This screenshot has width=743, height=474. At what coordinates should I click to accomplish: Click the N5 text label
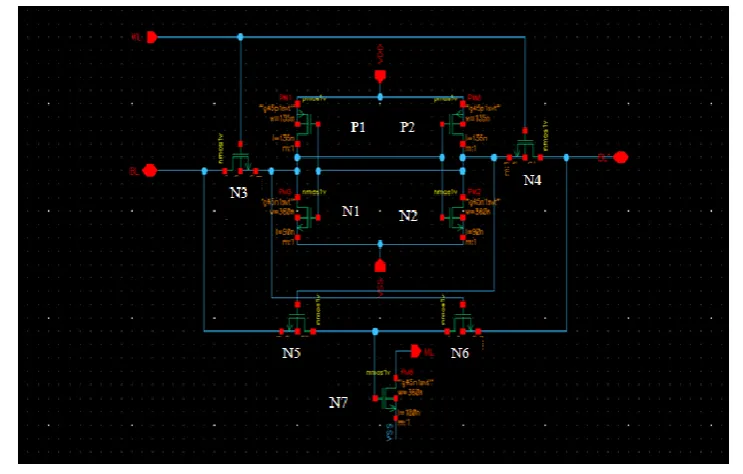[x=291, y=353]
